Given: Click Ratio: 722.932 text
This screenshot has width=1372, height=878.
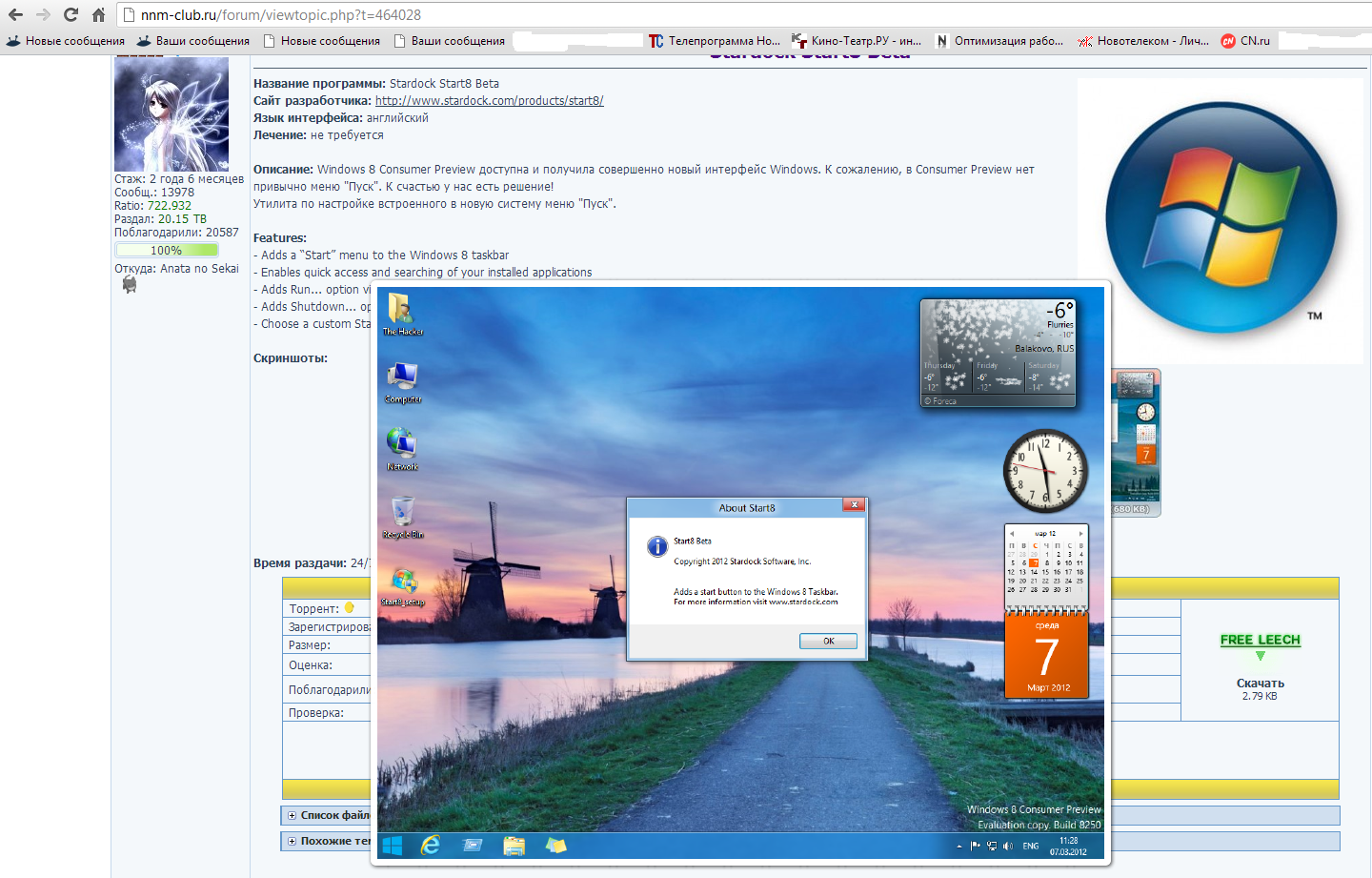Looking at the screenshot, I should click(152, 206).
